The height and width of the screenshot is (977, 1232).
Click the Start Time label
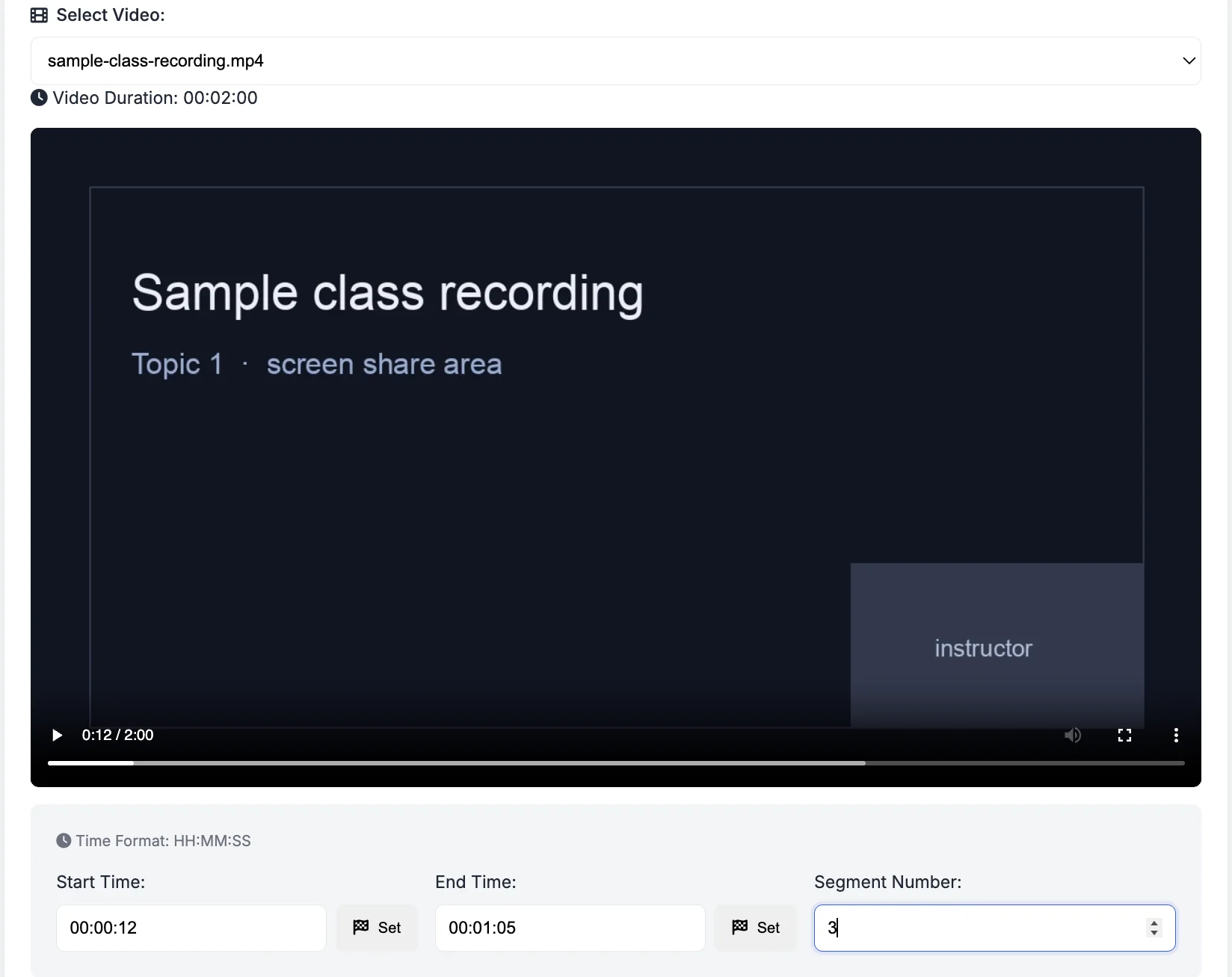pos(101,882)
